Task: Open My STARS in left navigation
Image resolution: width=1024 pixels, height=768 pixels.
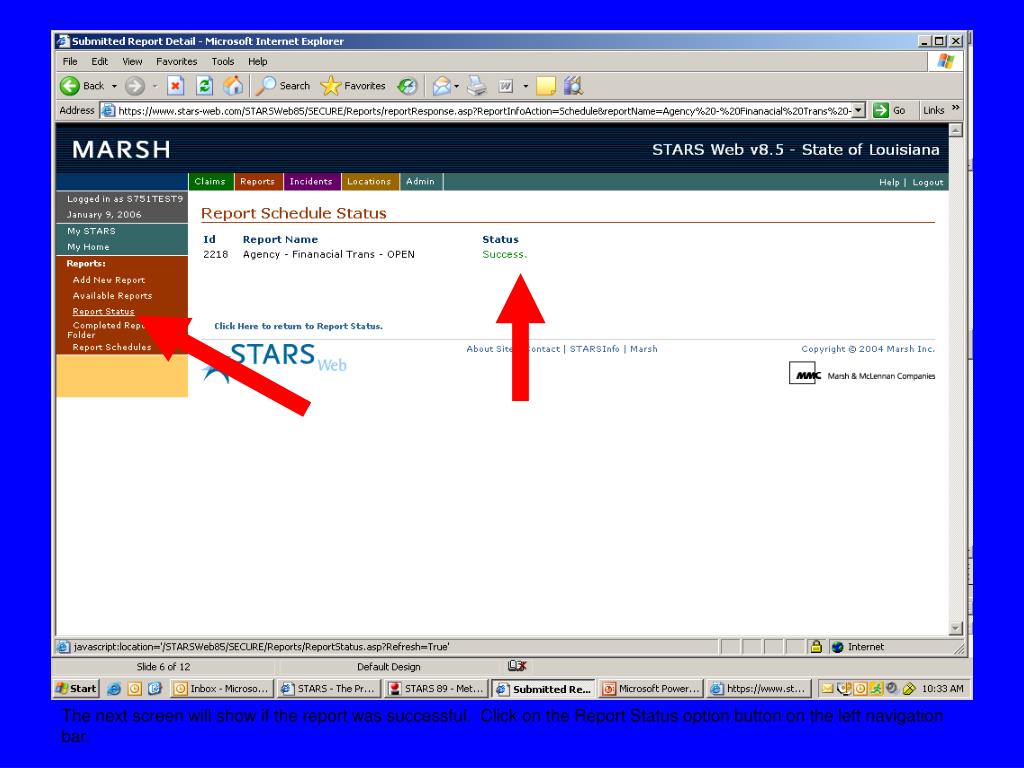Action: click(x=91, y=231)
